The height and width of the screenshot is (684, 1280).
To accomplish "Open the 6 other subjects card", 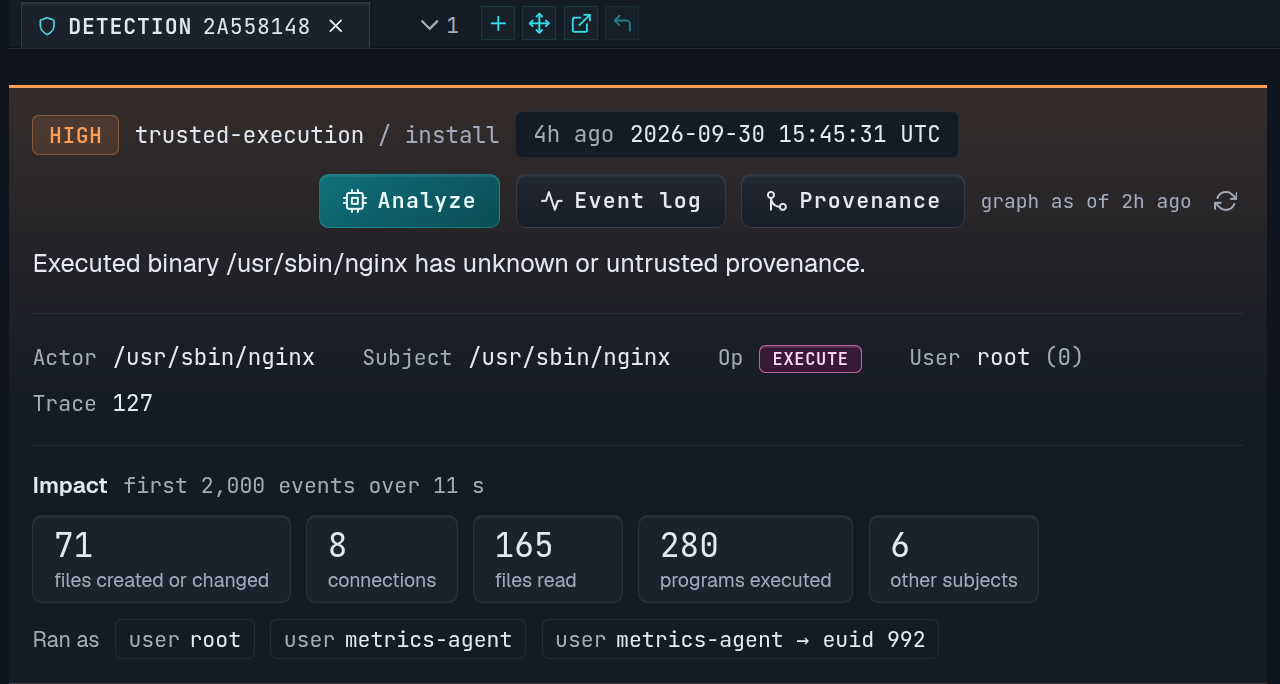I will 954,559.
